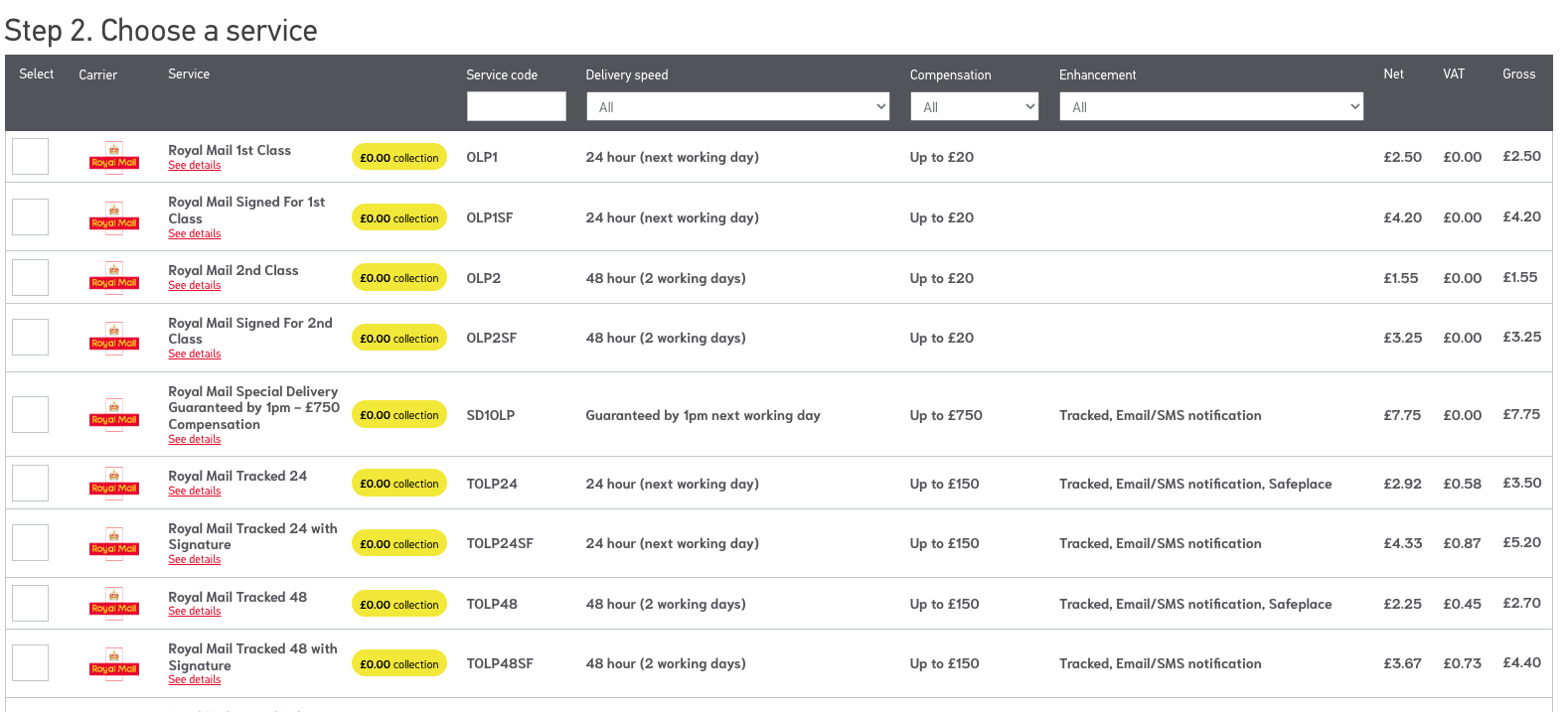Open the Delivery speed filter dropdown
This screenshot has height=712, width=1568.
tap(737, 106)
